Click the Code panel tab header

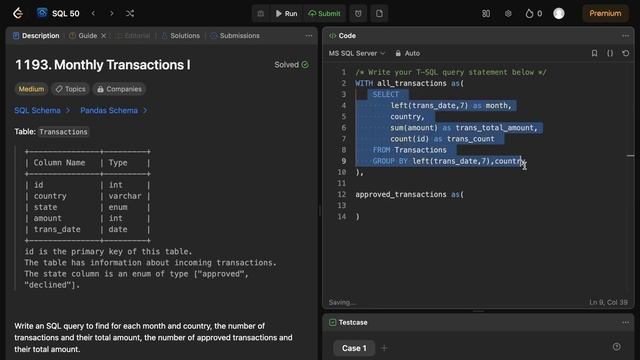tap(342, 36)
